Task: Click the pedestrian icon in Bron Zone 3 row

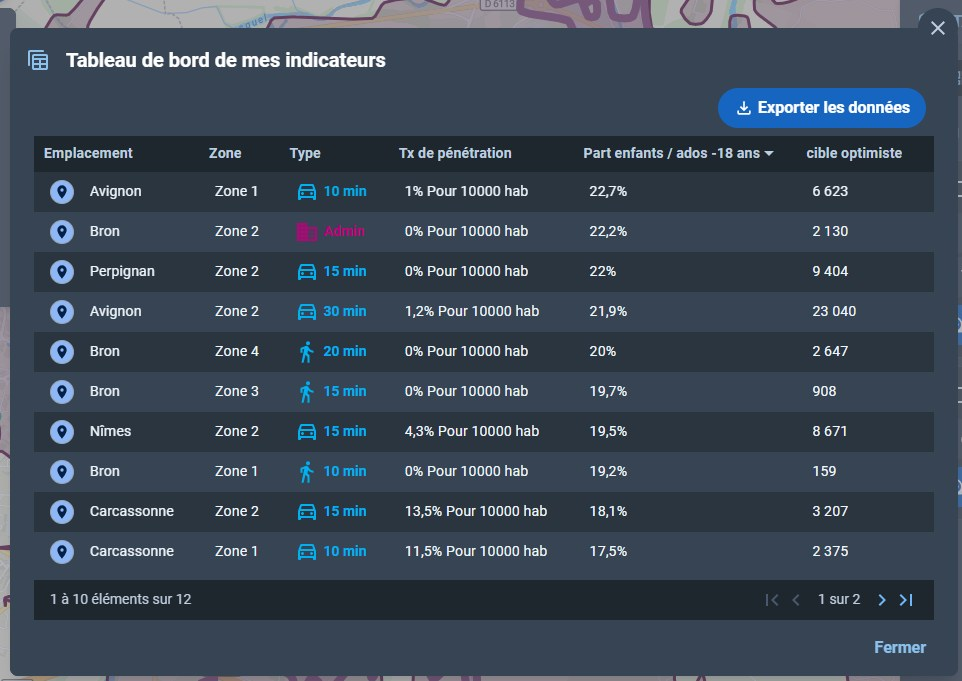Action: coord(307,392)
